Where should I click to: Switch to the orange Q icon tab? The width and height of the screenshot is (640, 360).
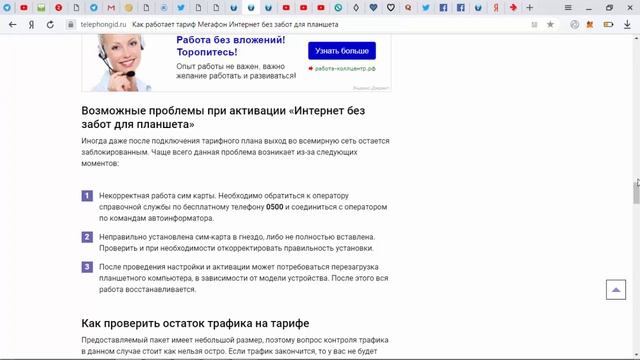408,7
